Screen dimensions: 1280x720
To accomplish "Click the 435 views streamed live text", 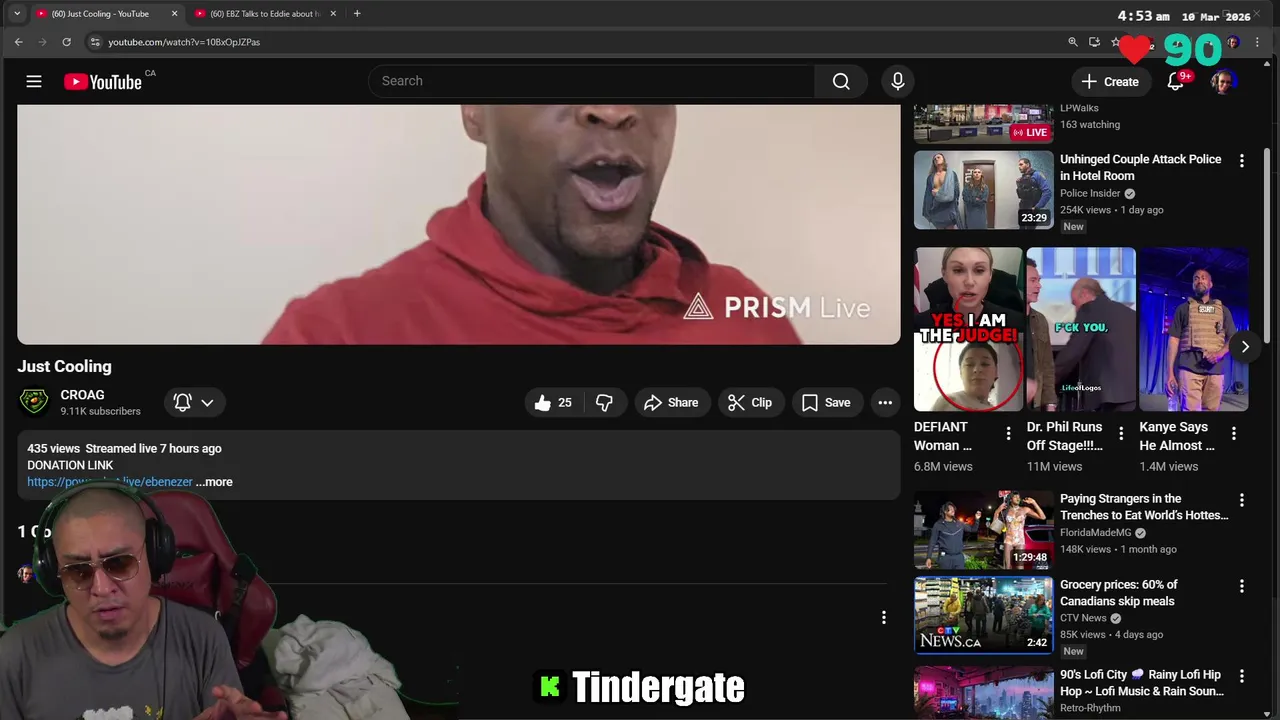I will click(124, 449).
